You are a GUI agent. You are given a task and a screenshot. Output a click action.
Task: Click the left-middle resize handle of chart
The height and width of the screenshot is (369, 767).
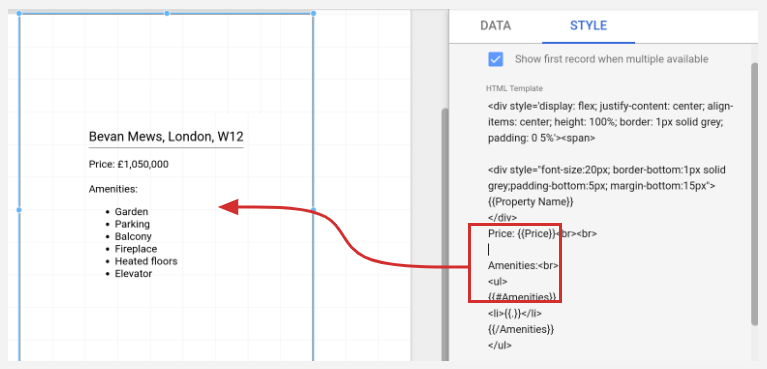19,209
